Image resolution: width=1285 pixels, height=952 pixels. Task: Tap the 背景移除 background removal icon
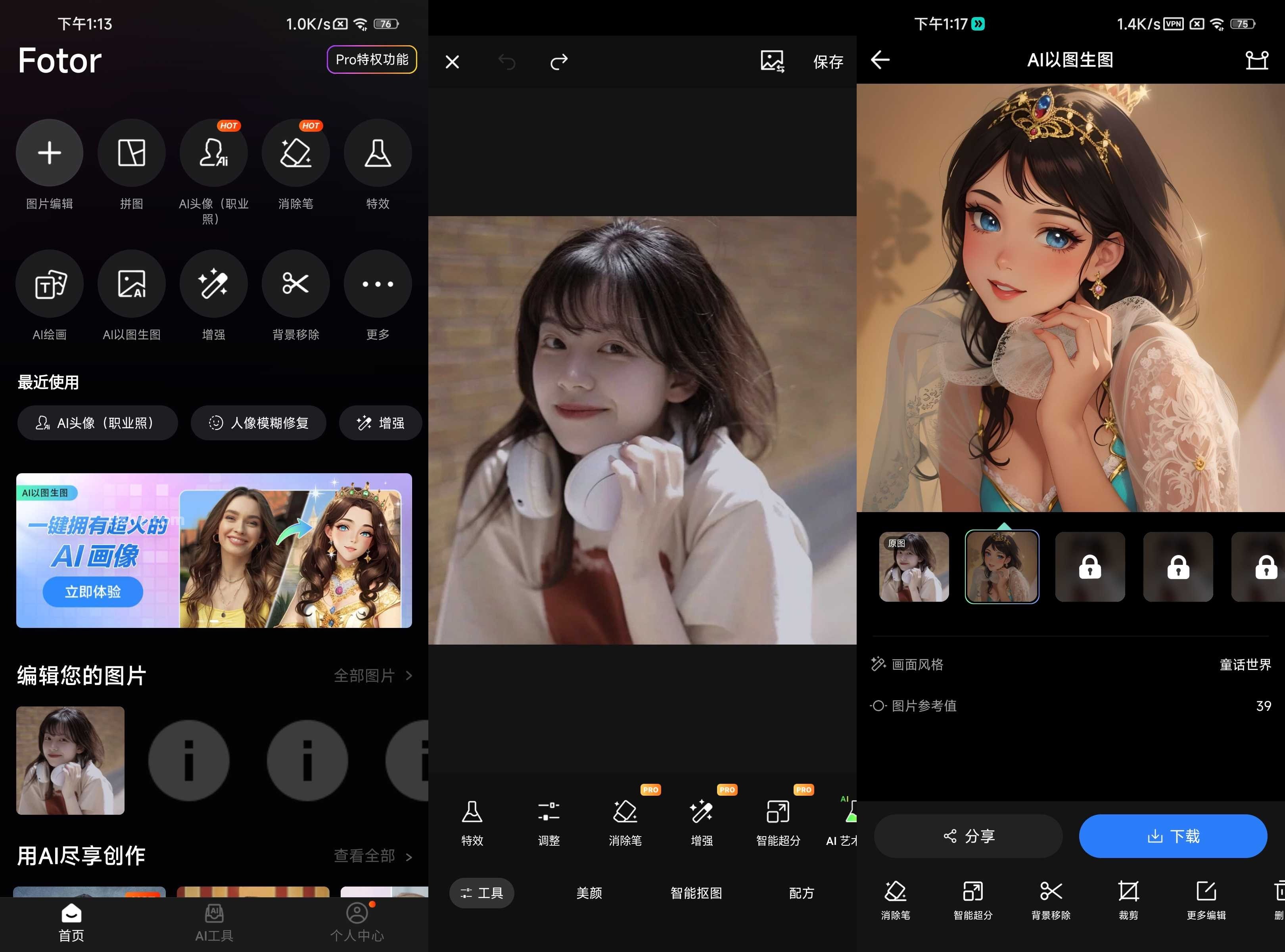[x=295, y=284]
